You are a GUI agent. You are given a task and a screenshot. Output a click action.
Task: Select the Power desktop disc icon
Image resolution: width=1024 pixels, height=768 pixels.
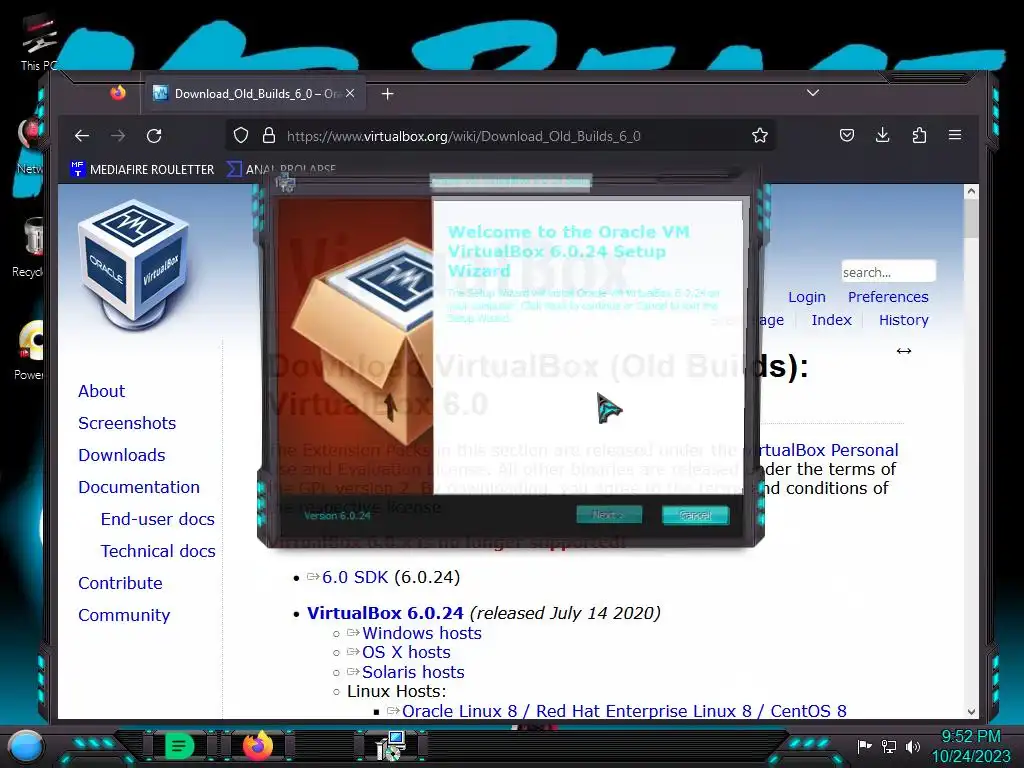[29, 351]
